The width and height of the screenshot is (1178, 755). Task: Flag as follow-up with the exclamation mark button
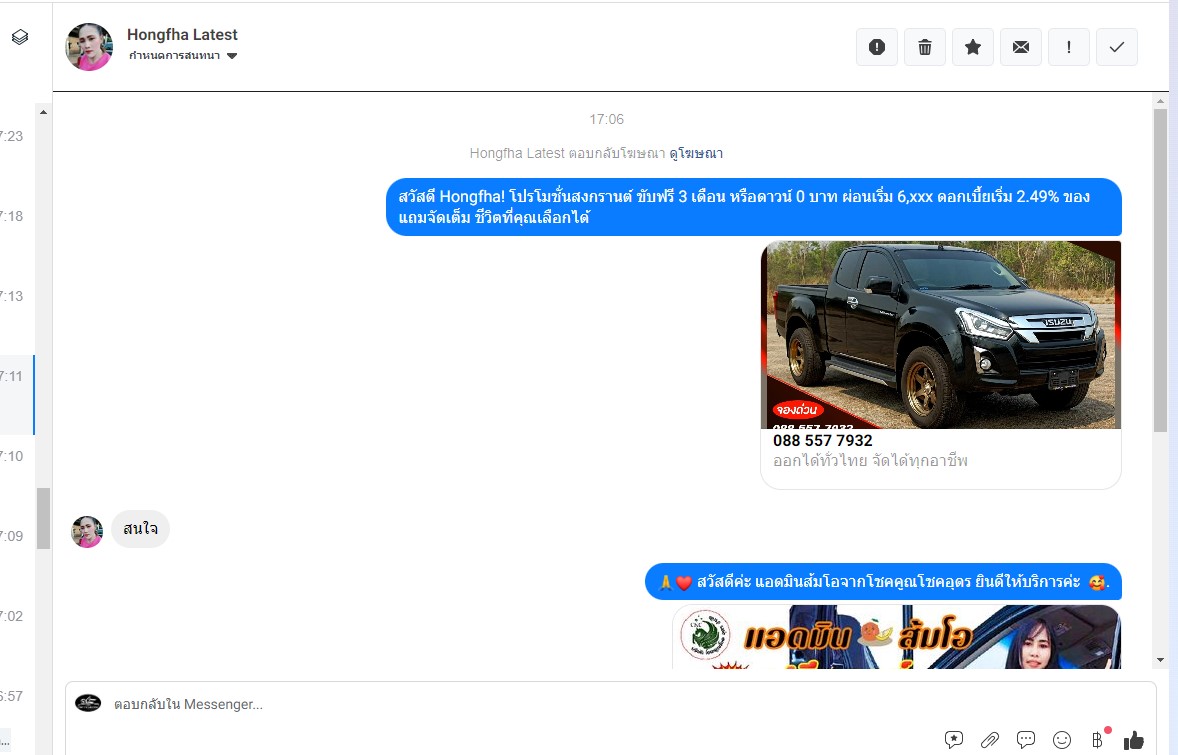(1069, 47)
